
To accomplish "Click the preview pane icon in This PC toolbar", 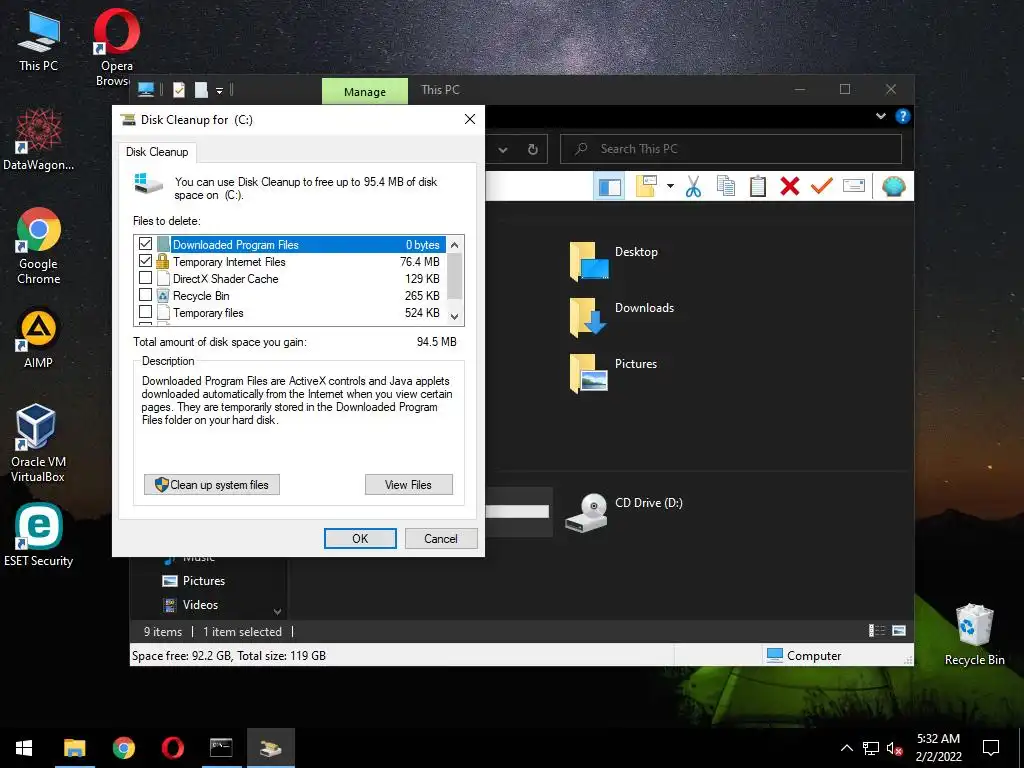I will click(x=609, y=187).
